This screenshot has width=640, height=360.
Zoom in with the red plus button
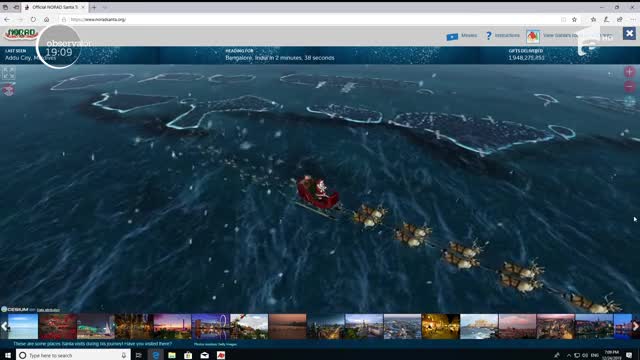click(x=629, y=72)
